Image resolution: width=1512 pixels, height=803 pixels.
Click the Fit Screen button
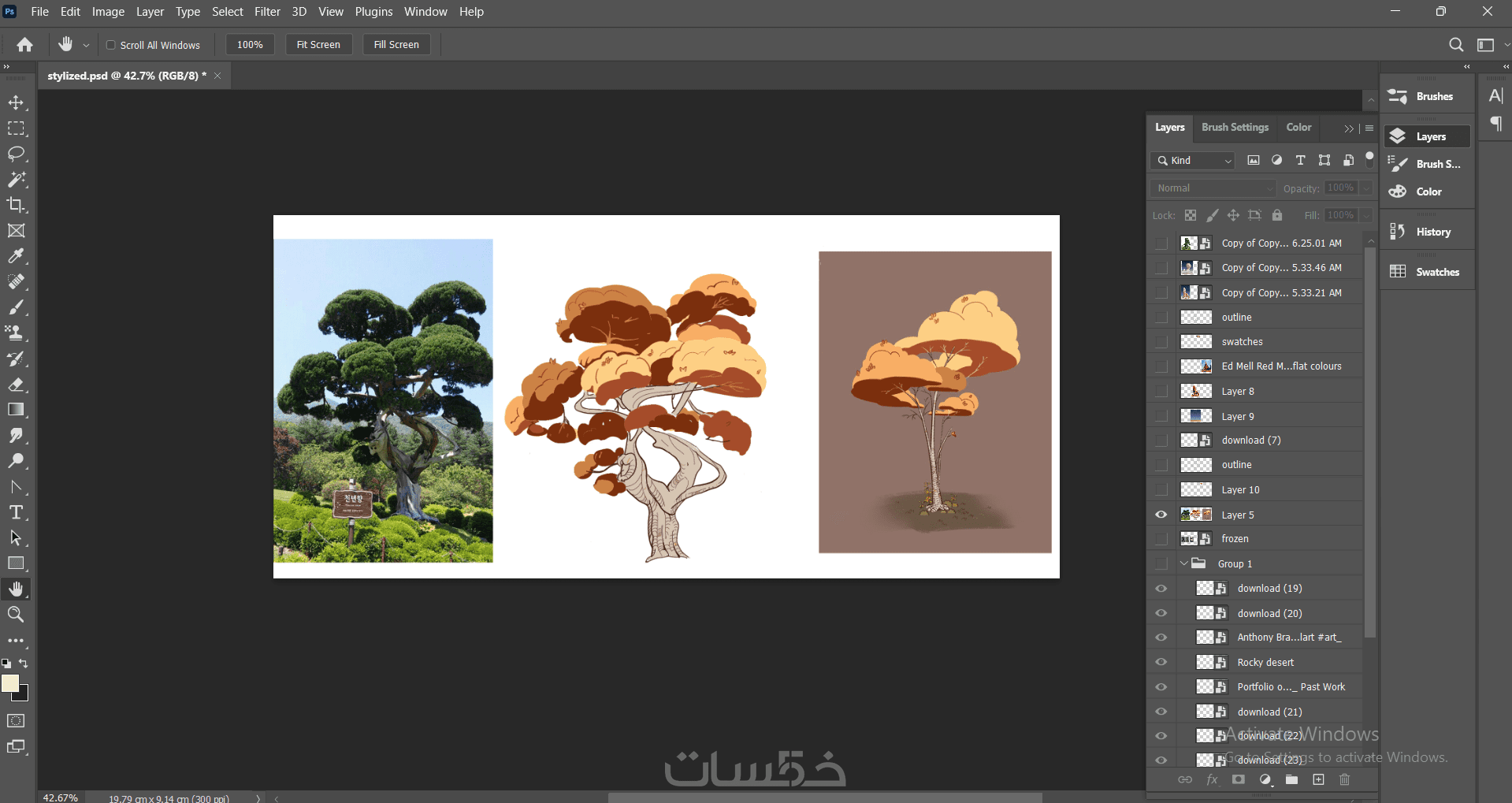pos(318,45)
